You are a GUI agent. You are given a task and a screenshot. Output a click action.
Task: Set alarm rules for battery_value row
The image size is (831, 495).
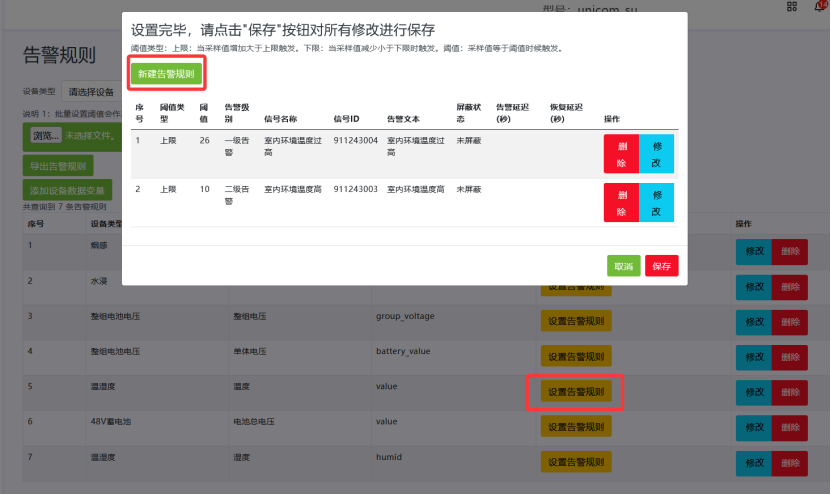(x=575, y=355)
